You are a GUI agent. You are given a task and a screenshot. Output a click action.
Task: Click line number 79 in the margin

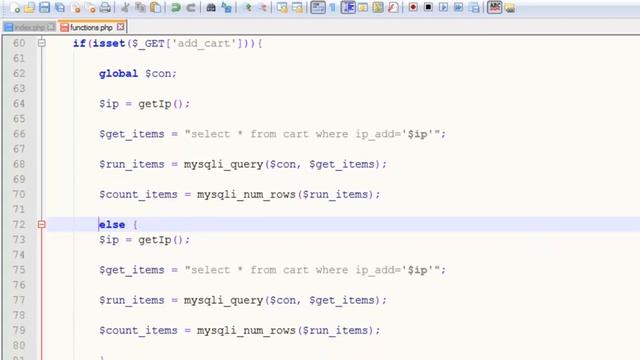19,330
